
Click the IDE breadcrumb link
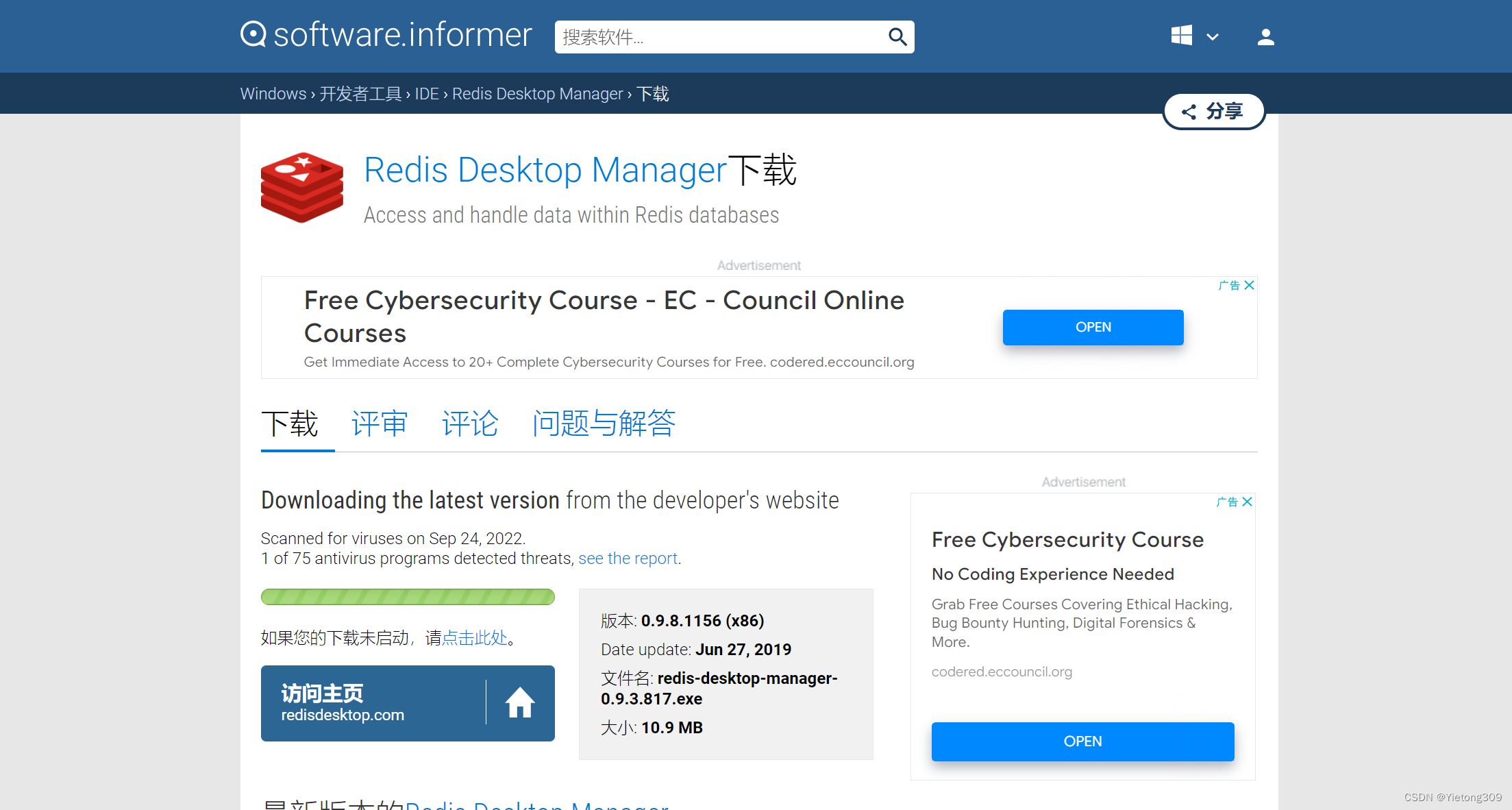point(426,93)
